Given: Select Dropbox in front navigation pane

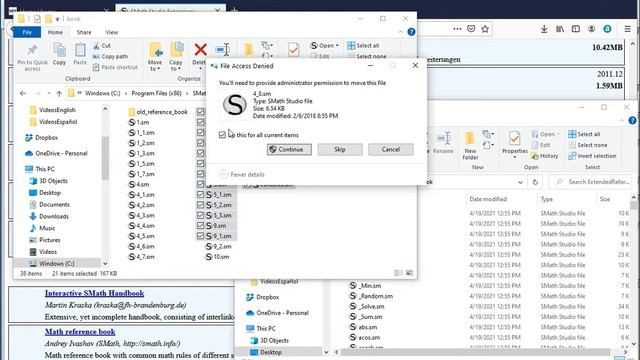Looking at the screenshot, I should click(x=41, y=138).
